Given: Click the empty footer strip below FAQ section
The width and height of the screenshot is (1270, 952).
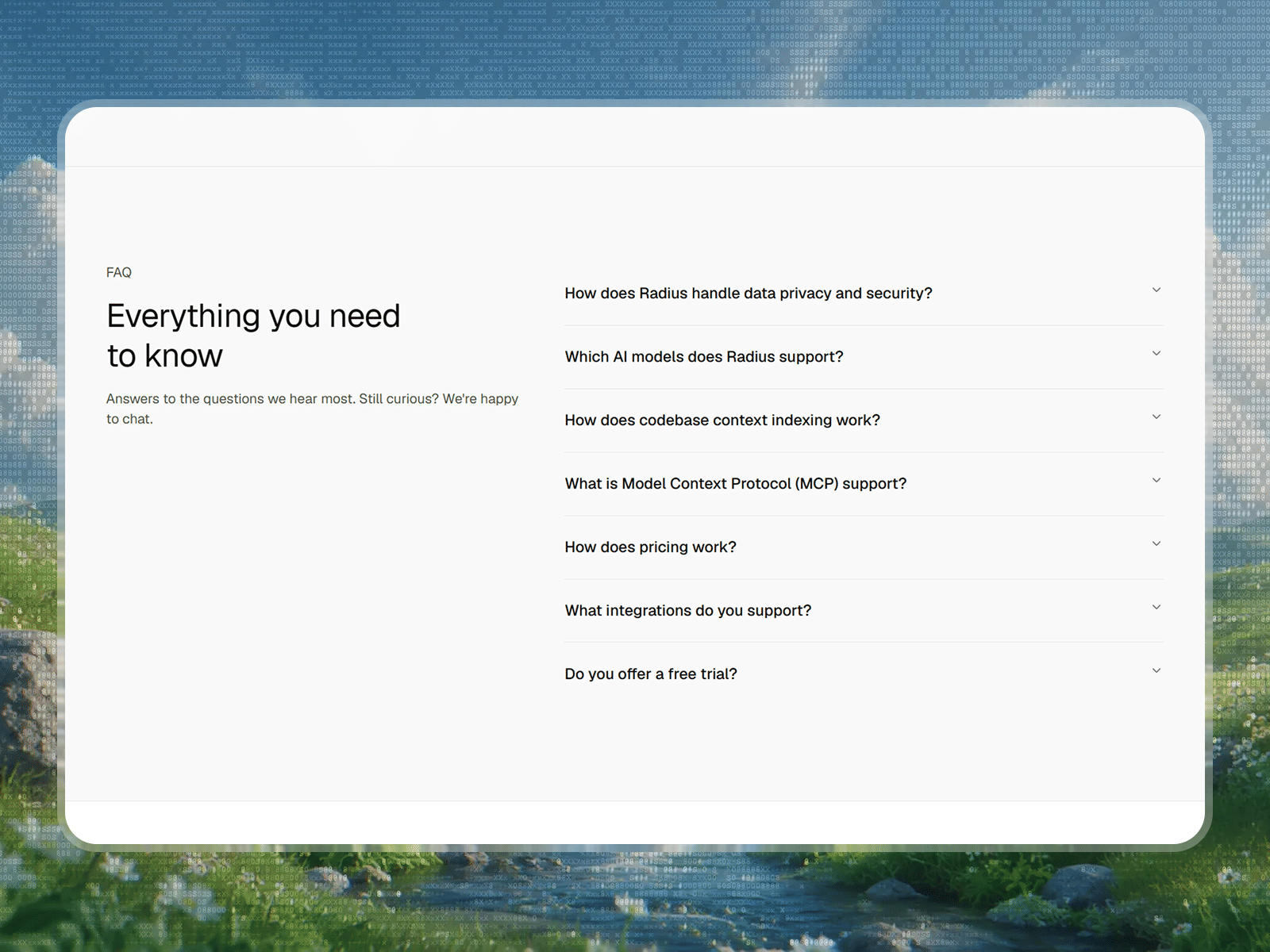Looking at the screenshot, I should tap(635, 823).
